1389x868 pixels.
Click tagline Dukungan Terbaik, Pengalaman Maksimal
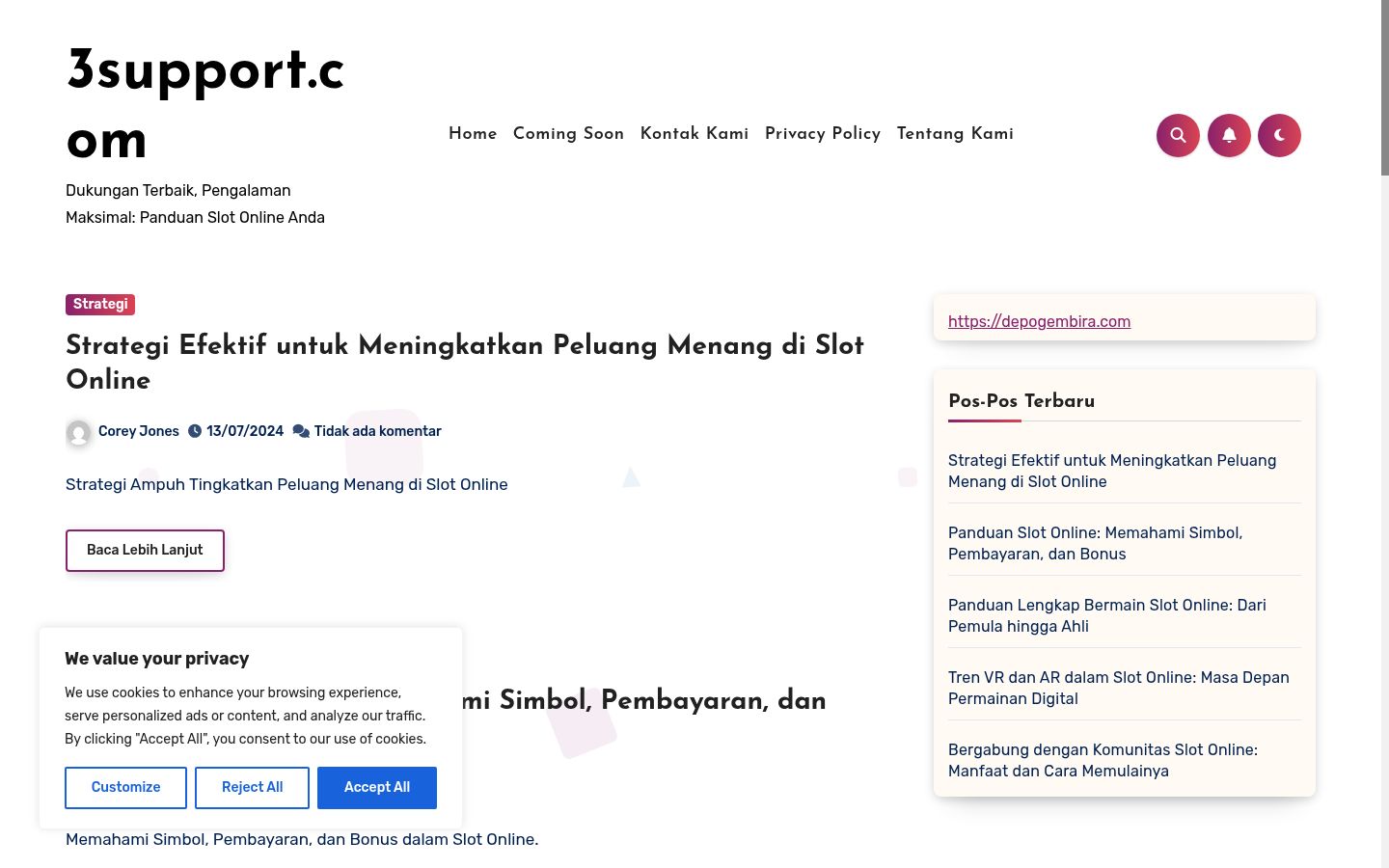[x=195, y=204]
